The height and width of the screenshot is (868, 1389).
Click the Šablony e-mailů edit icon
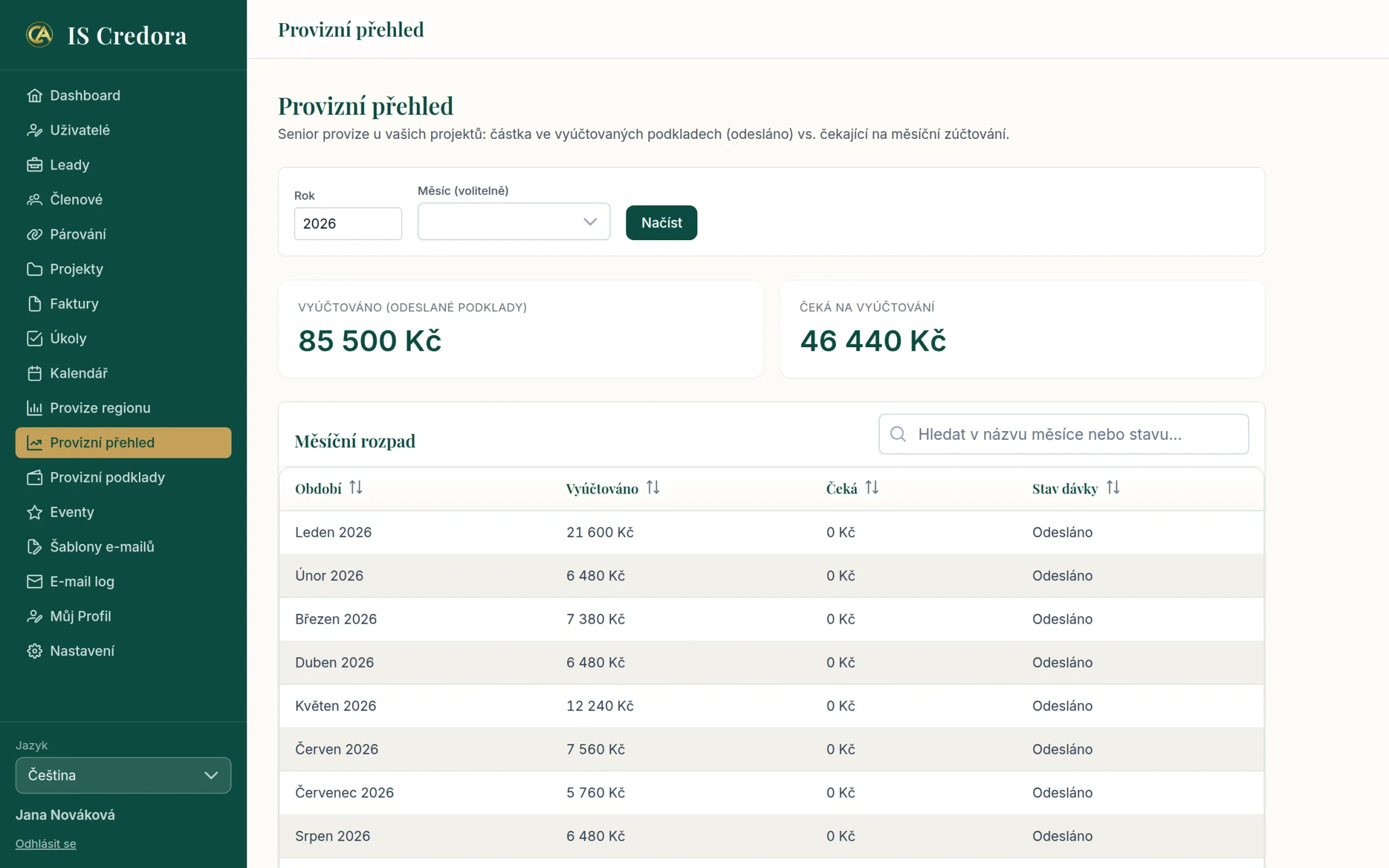coord(35,547)
